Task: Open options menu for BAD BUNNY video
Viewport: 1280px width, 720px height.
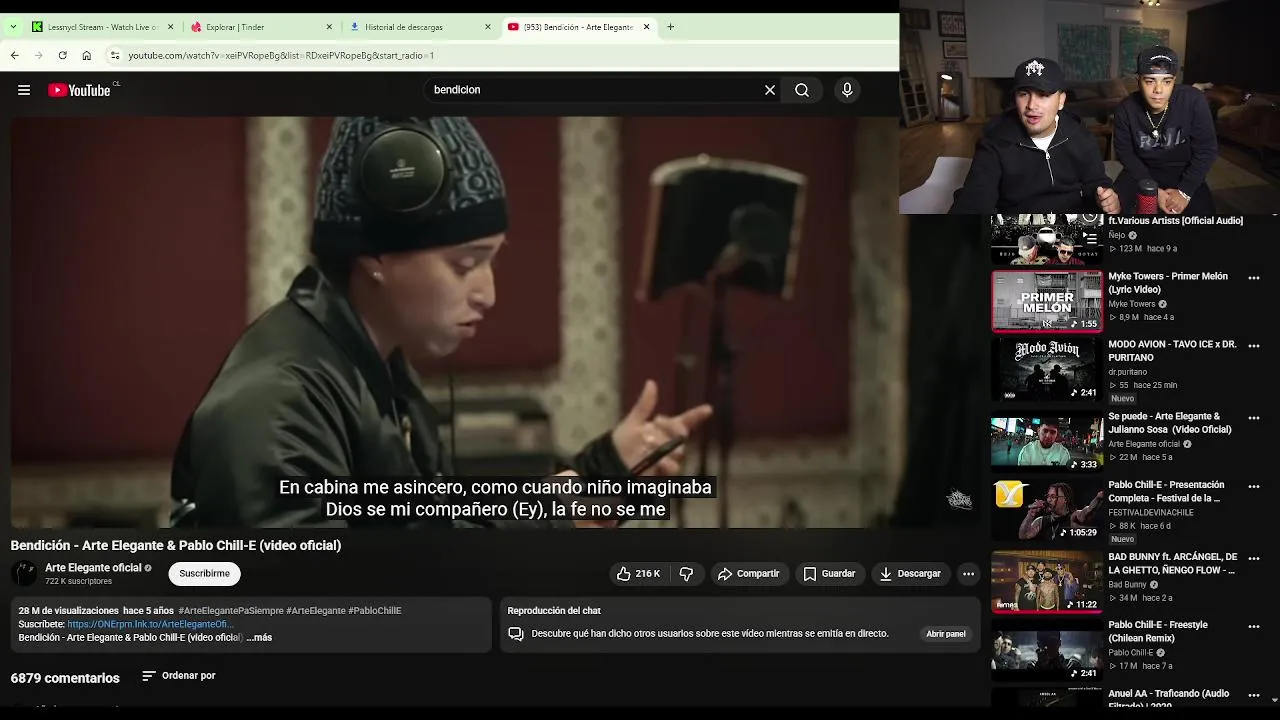Action: coord(1254,558)
